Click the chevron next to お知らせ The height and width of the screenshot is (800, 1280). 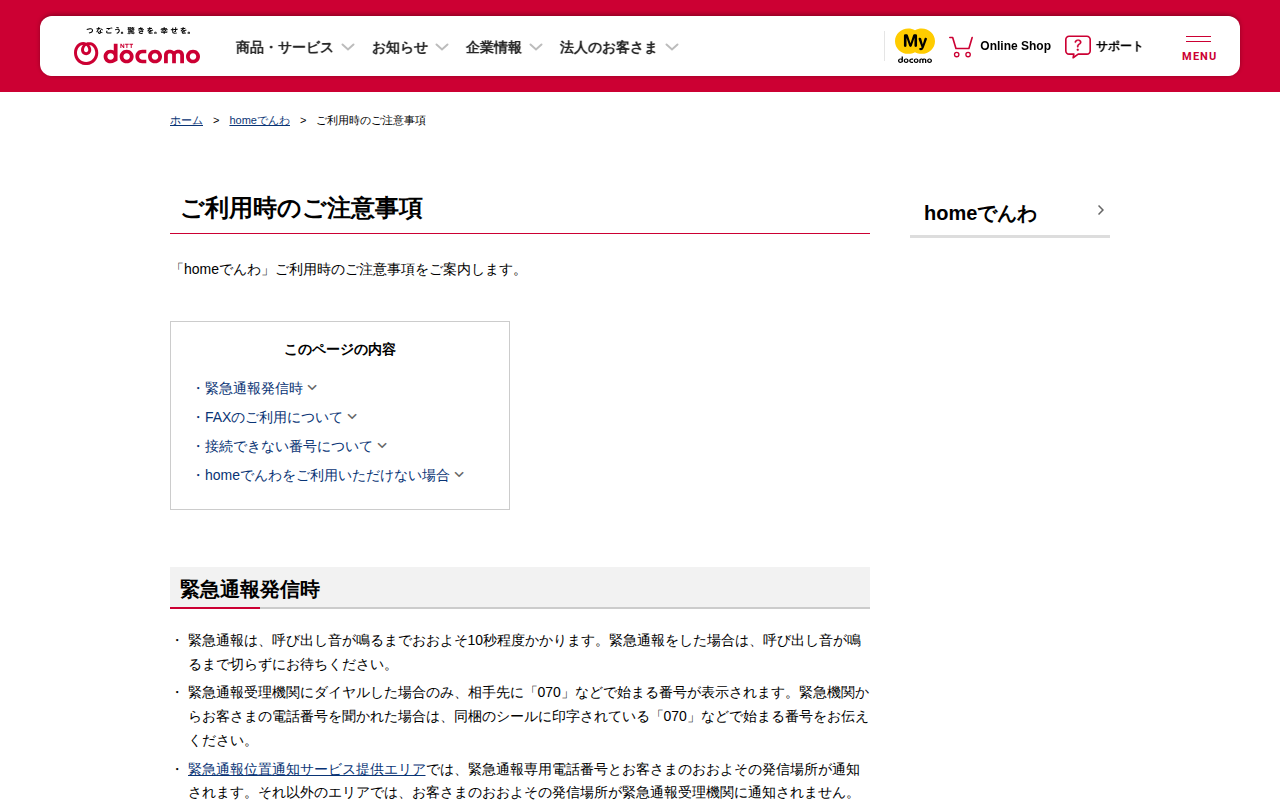(442, 47)
